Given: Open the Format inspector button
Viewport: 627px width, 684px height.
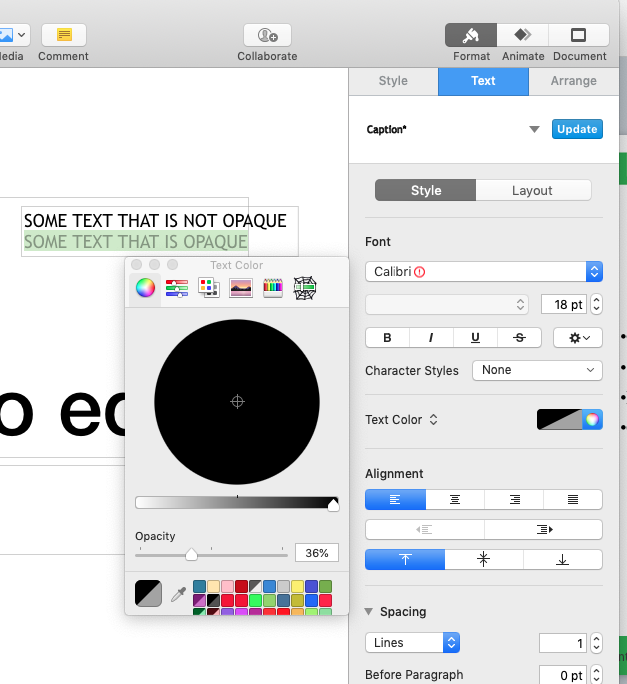Looking at the screenshot, I should pos(471,35).
